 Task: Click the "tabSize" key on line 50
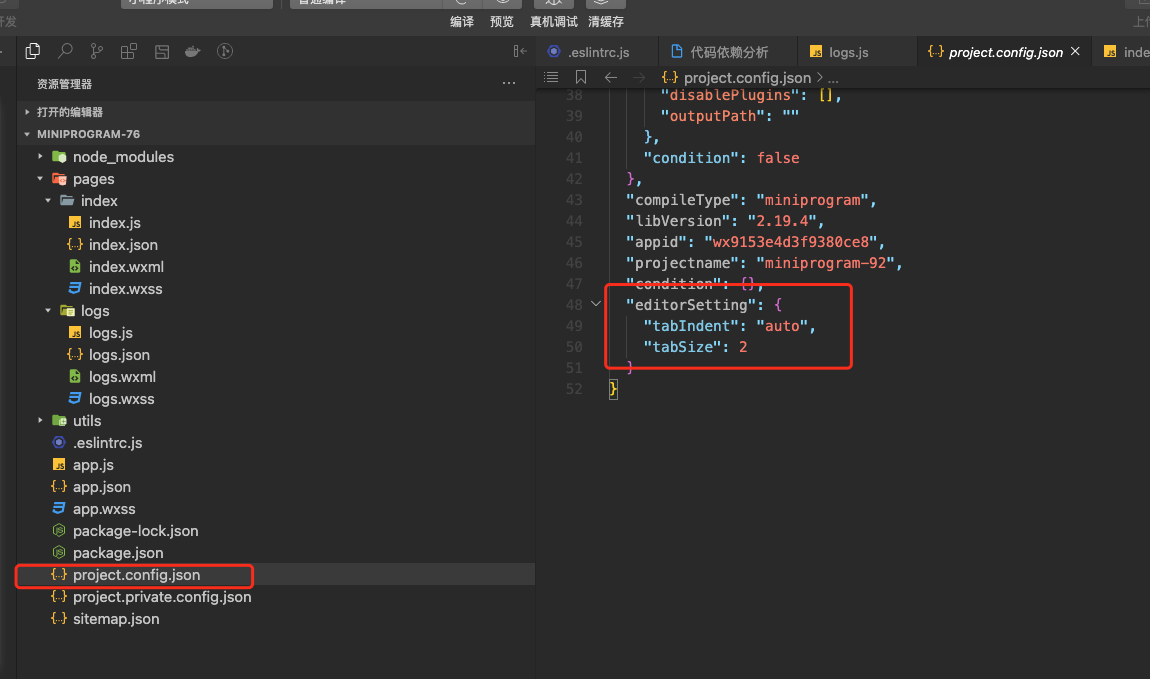pos(682,347)
